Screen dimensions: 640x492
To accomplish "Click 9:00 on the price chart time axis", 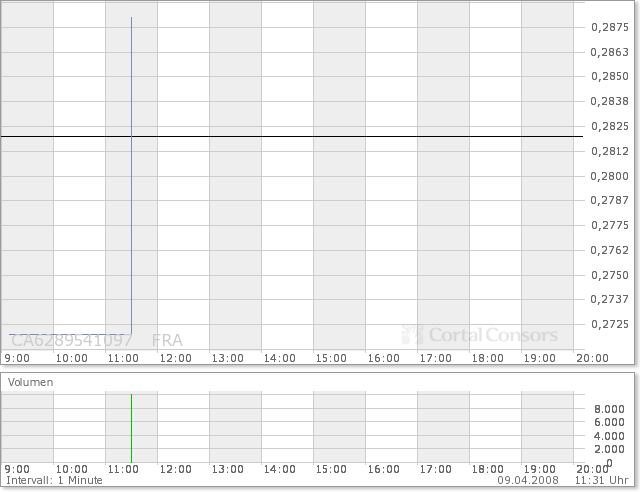I will tap(17, 358).
